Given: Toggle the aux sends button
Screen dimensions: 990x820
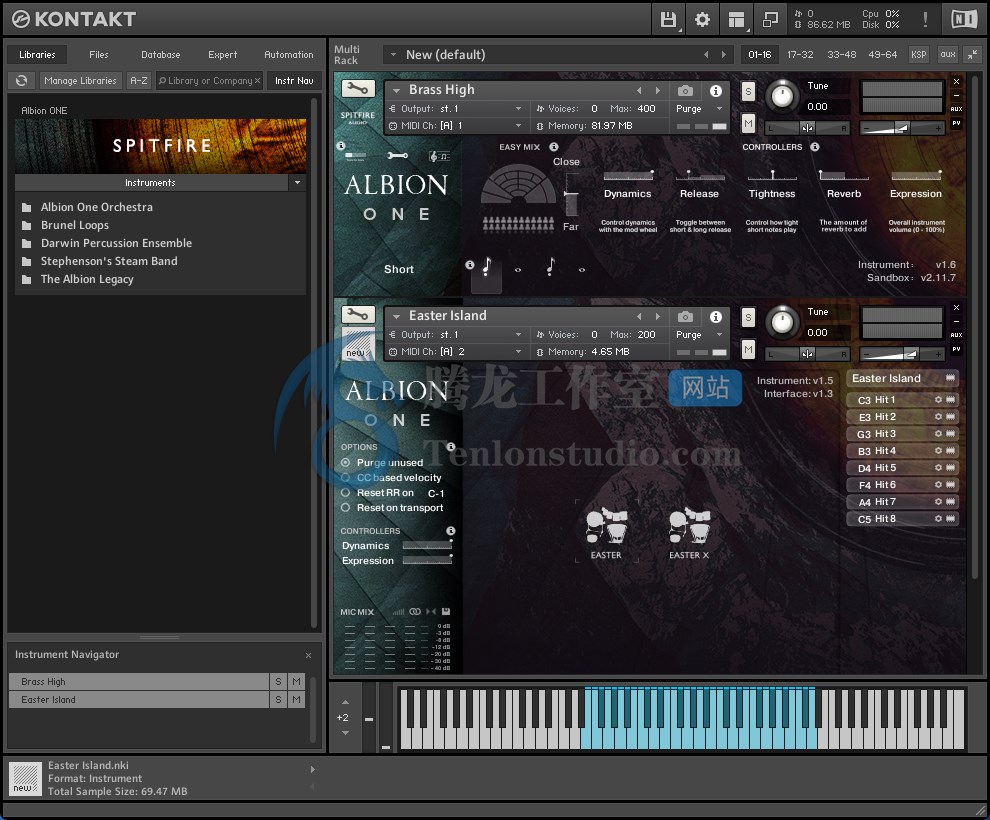Looking at the screenshot, I should coord(948,55).
